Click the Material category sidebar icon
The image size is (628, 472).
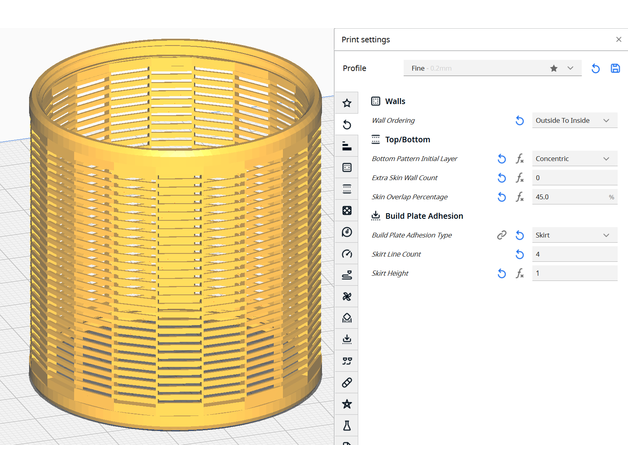346,232
